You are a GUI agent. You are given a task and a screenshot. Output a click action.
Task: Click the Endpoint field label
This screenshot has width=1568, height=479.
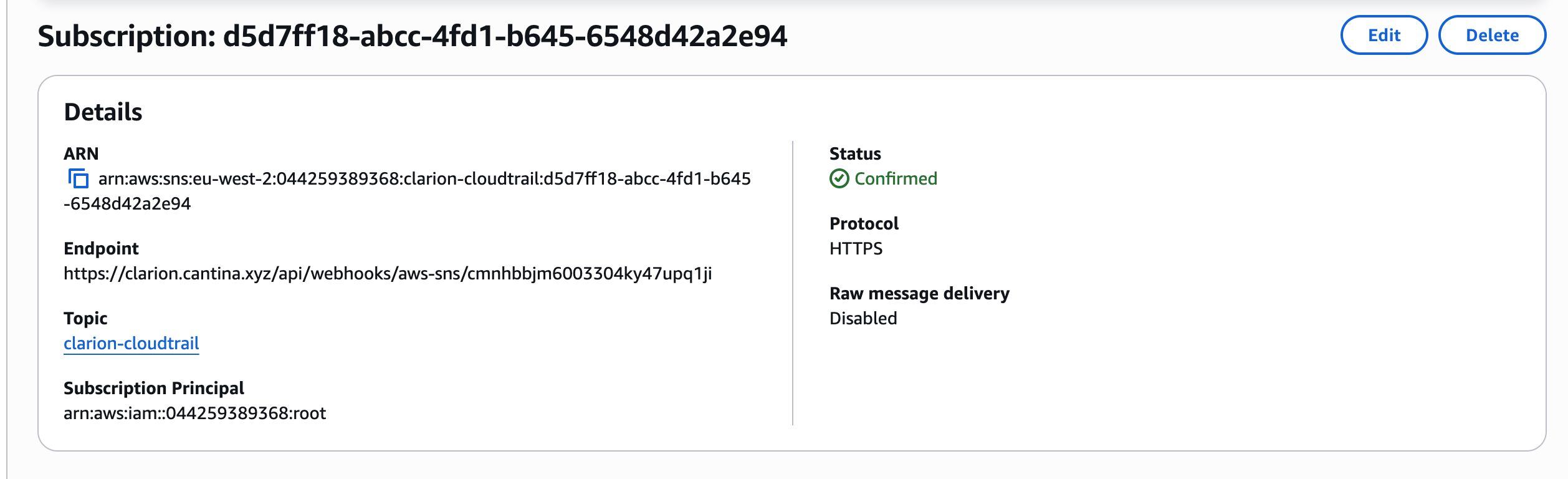pyautogui.click(x=101, y=248)
